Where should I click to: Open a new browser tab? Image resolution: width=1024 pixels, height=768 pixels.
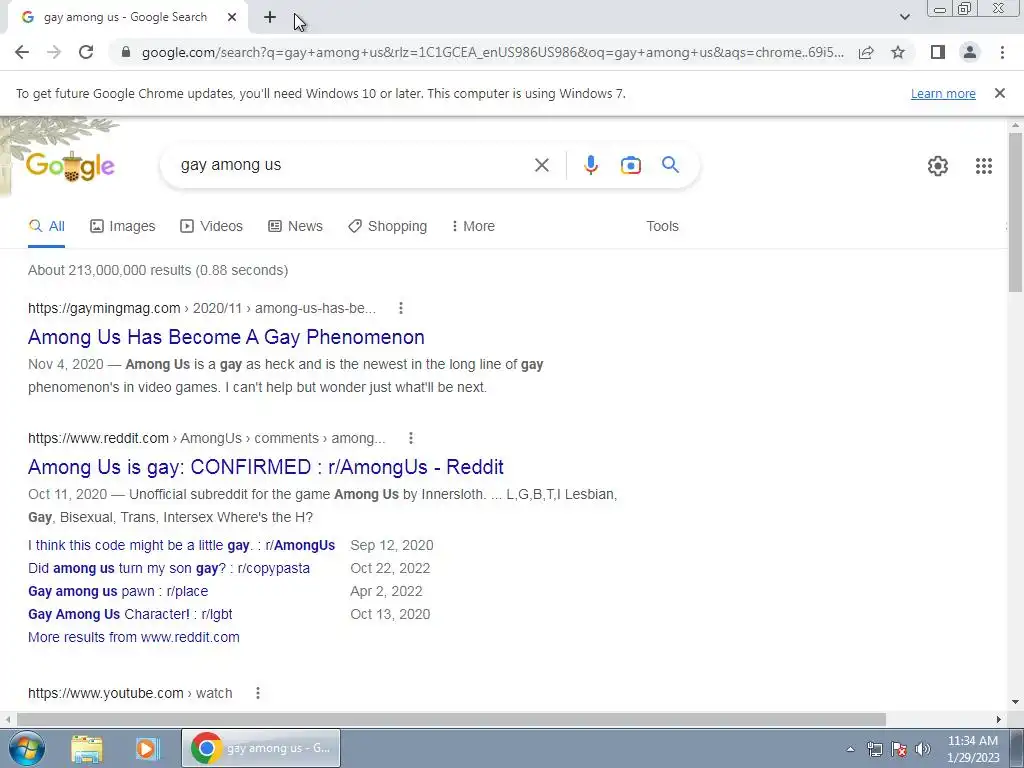point(270,17)
